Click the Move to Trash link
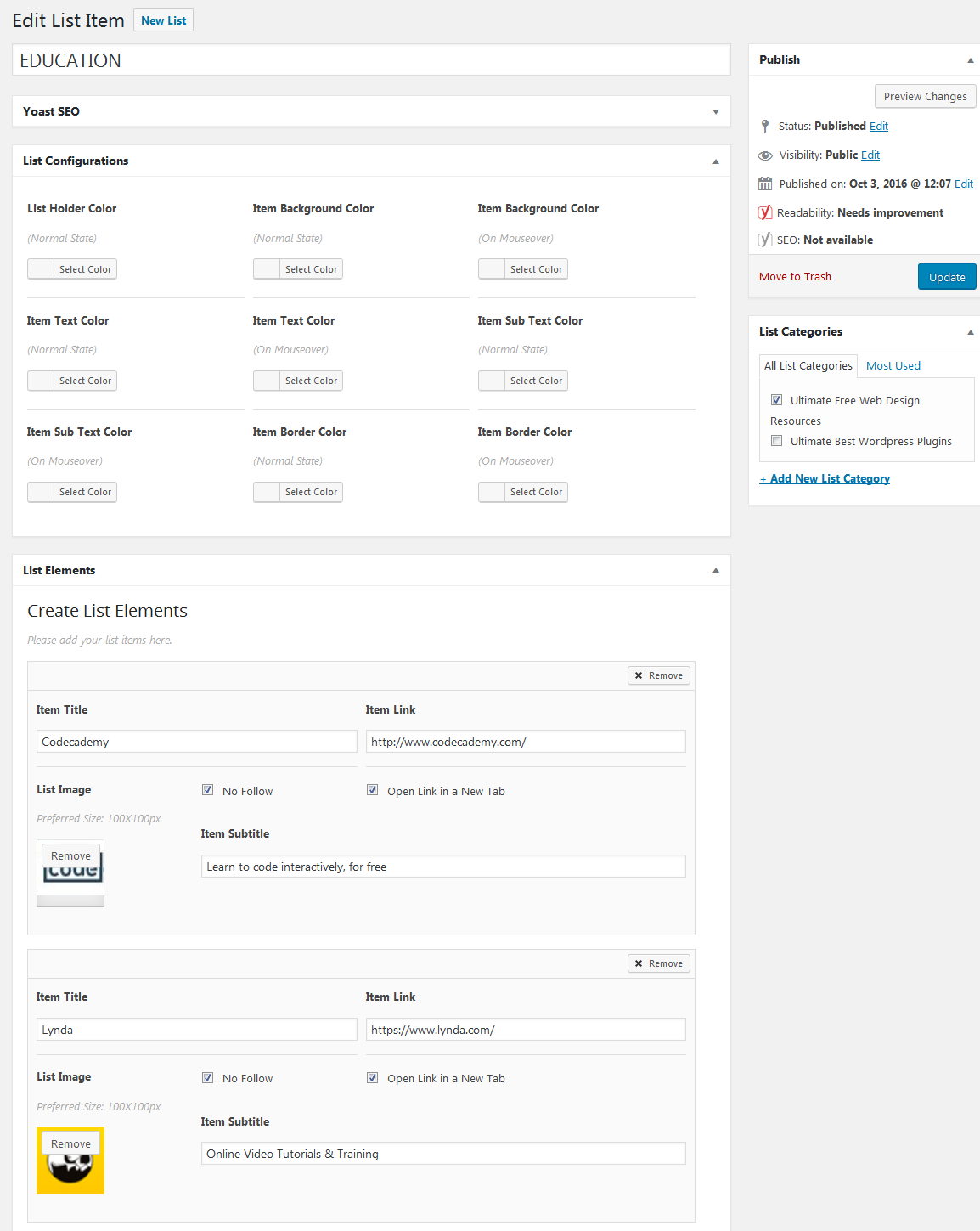This screenshot has height=1231, width=980. (x=795, y=276)
